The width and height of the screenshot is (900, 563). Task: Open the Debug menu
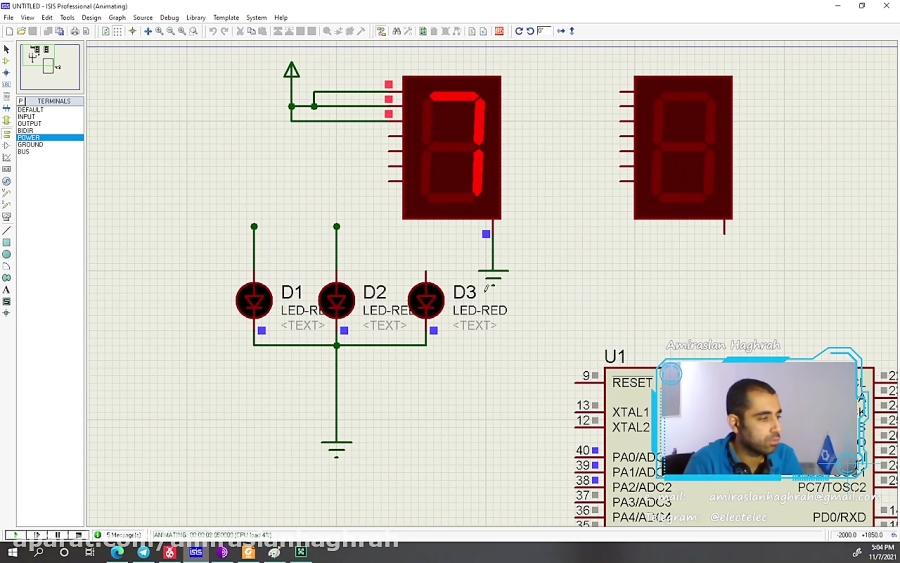(169, 18)
